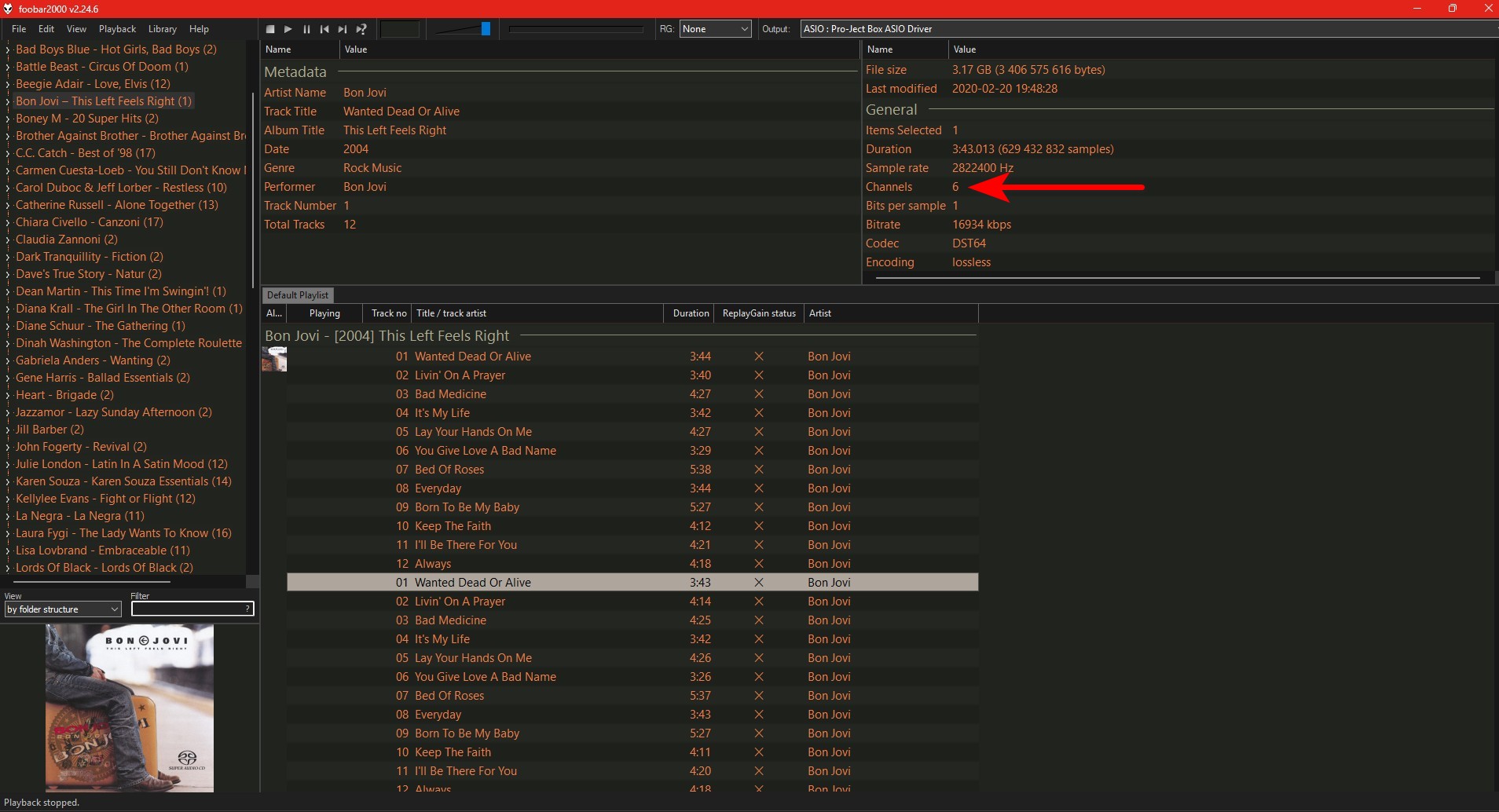Screen dimensions: 1499x812
Task: Open the Help menu
Action: (199, 29)
